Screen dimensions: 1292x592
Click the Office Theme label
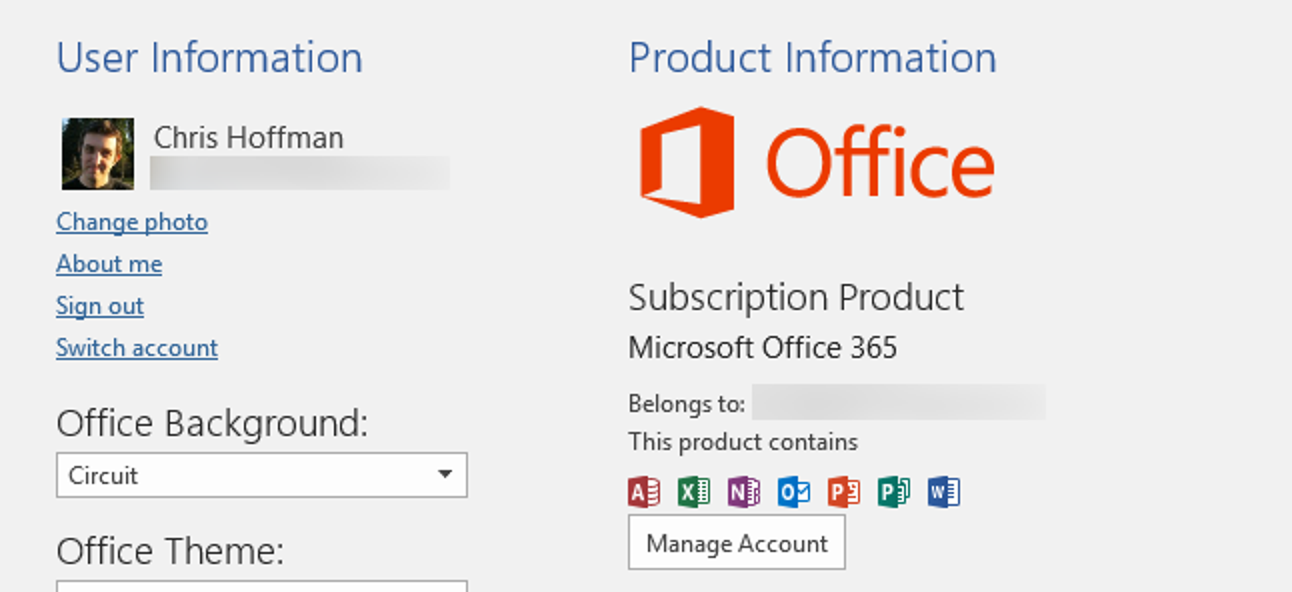(x=171, y=551)
